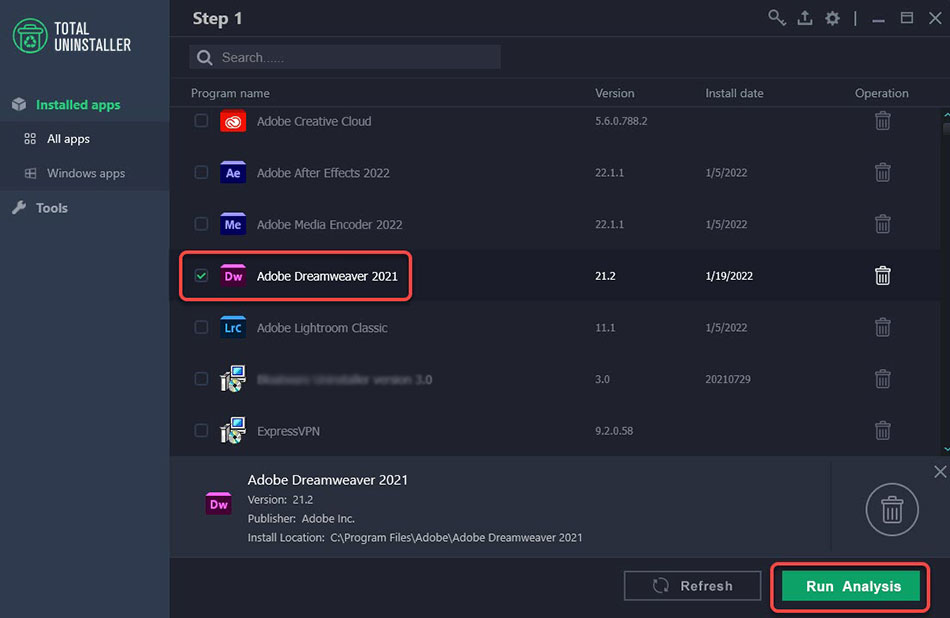
Task: Click trash icon for Adobe After Effects 2022
Action: coord(883,173)
